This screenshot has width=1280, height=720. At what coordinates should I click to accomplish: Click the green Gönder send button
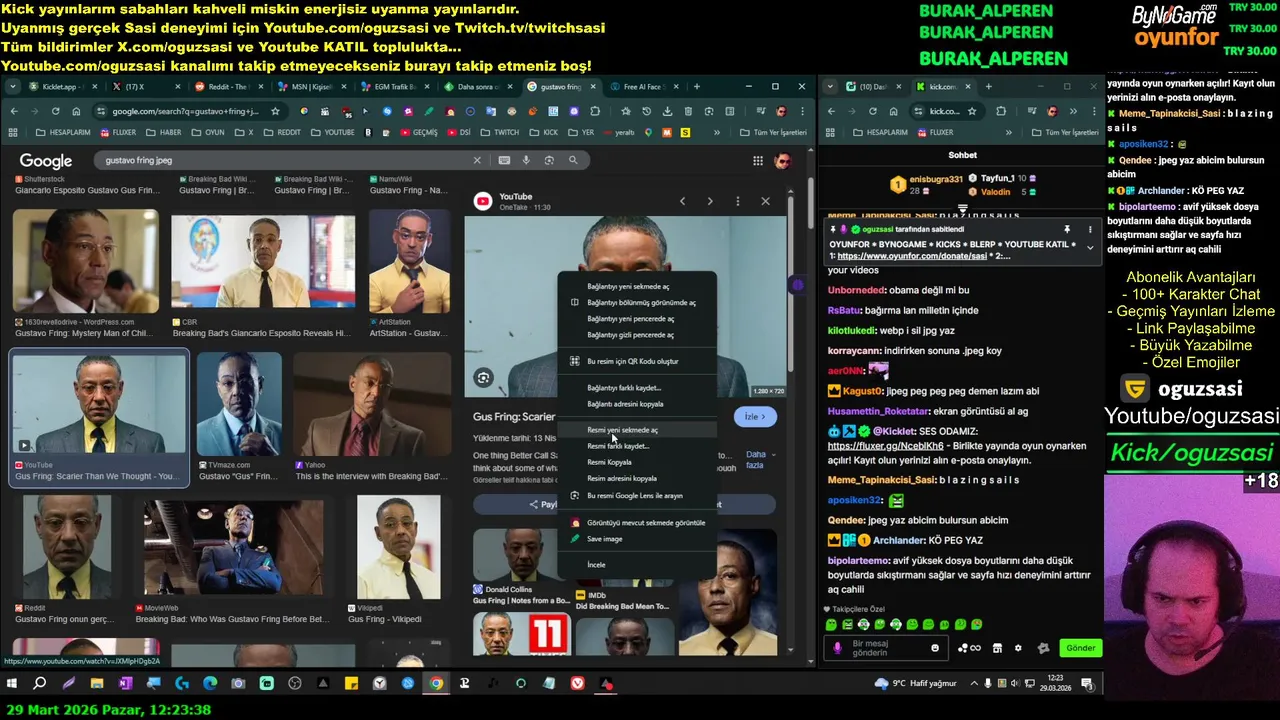(x=1080, y=648)
